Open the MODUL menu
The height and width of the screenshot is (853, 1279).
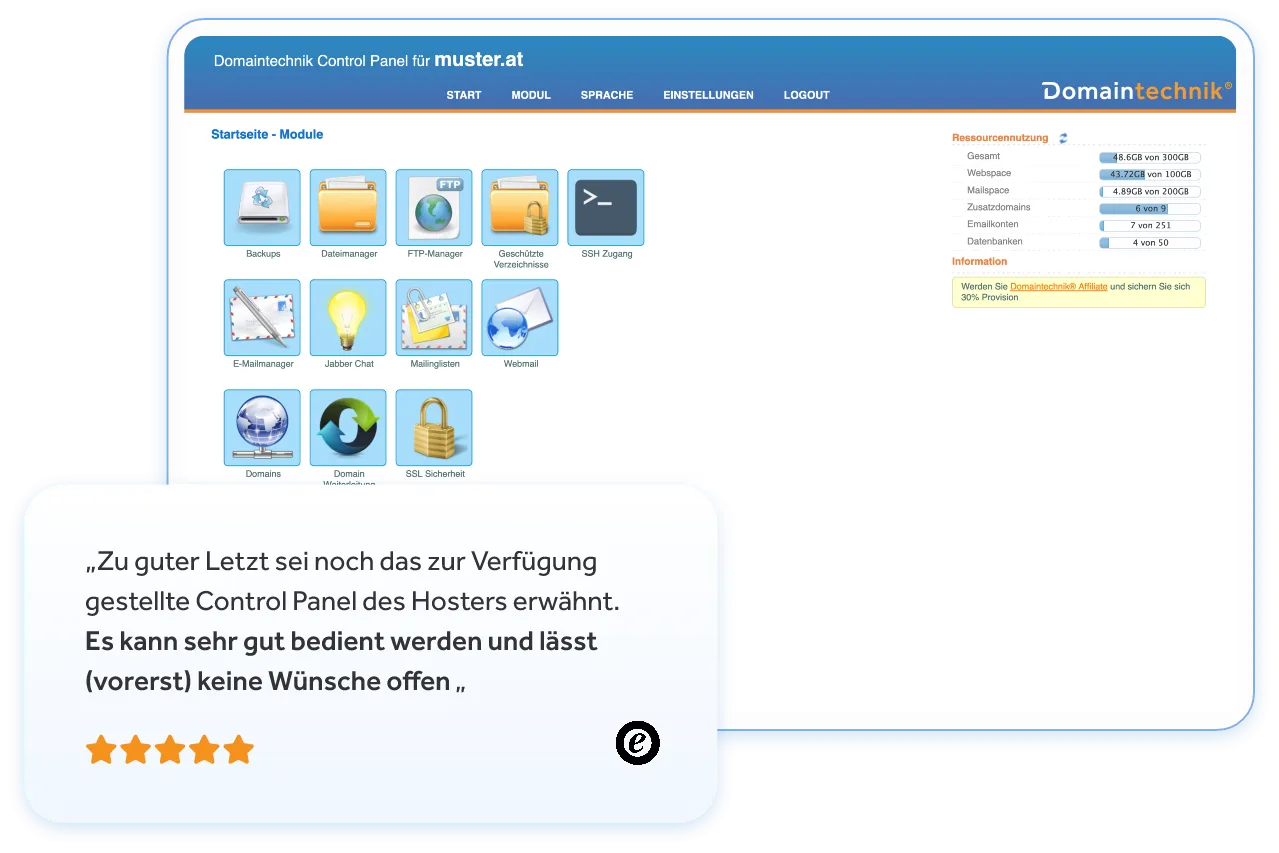click(531, 95)
